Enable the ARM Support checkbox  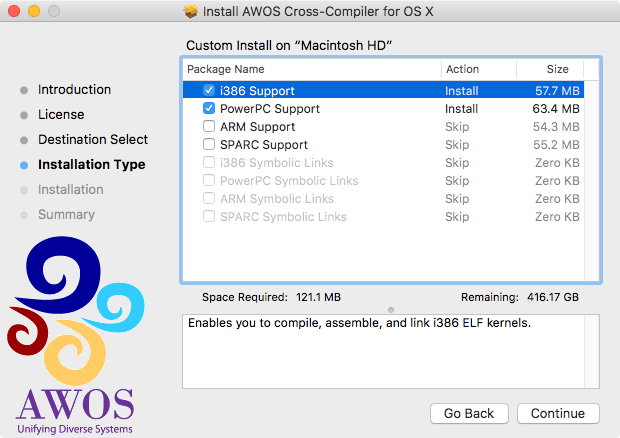[209, 126]
